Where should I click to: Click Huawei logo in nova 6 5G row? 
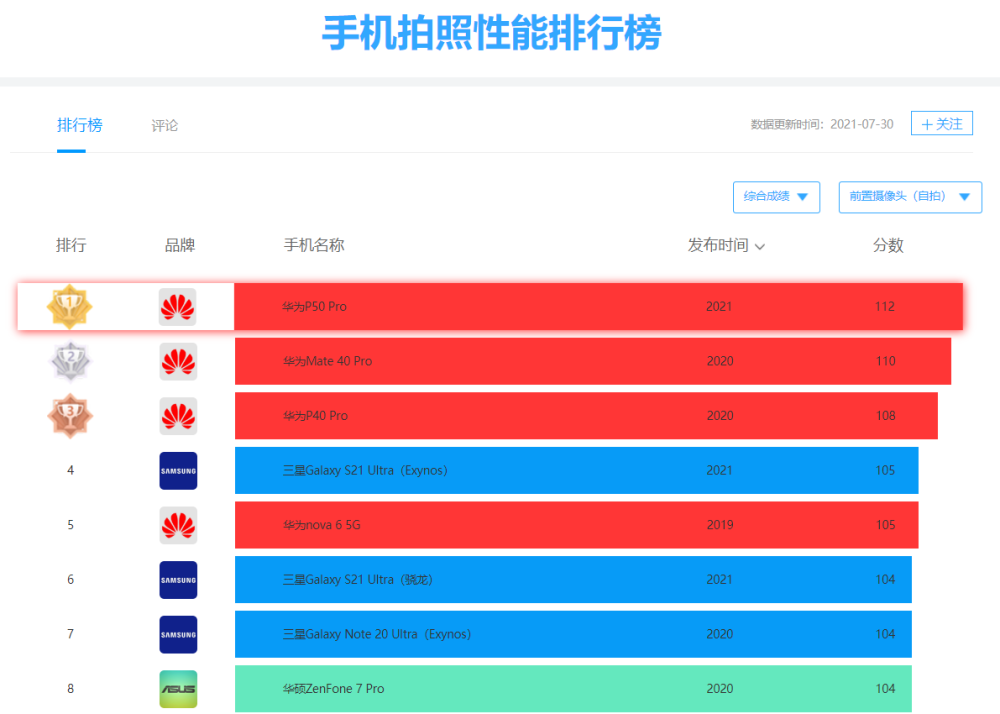point(178,525)
